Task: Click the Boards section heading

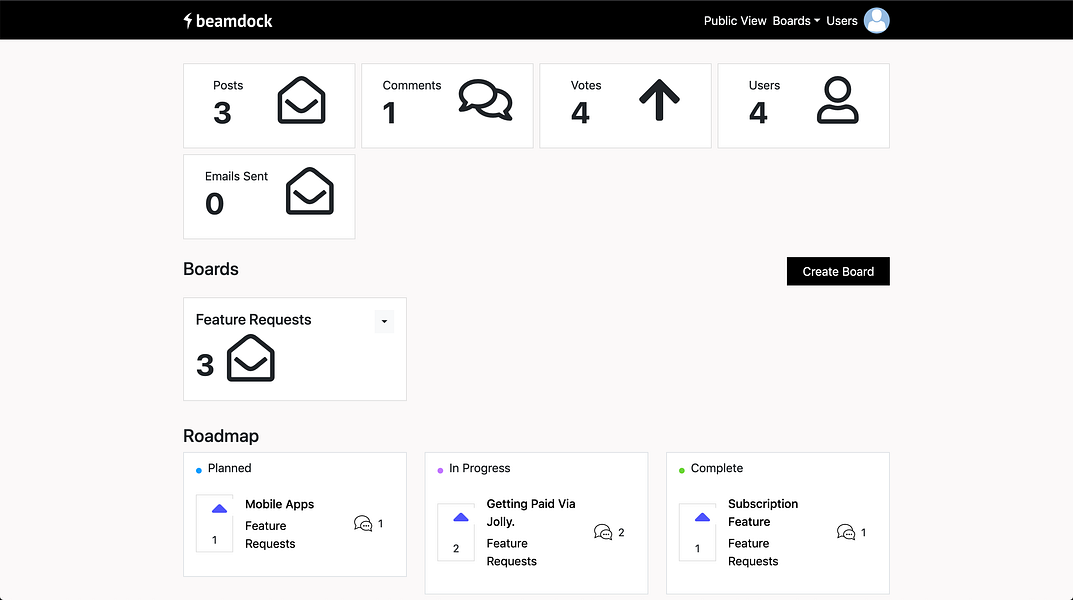Action: click(x=211, y=269)
